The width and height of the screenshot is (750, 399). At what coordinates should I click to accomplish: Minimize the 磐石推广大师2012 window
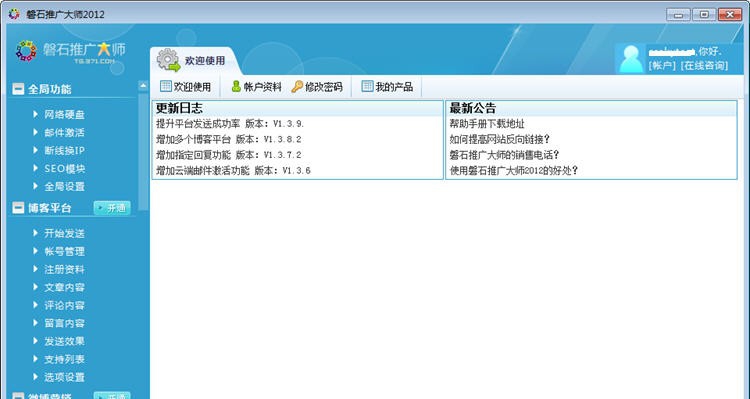[x=678, y=14]
